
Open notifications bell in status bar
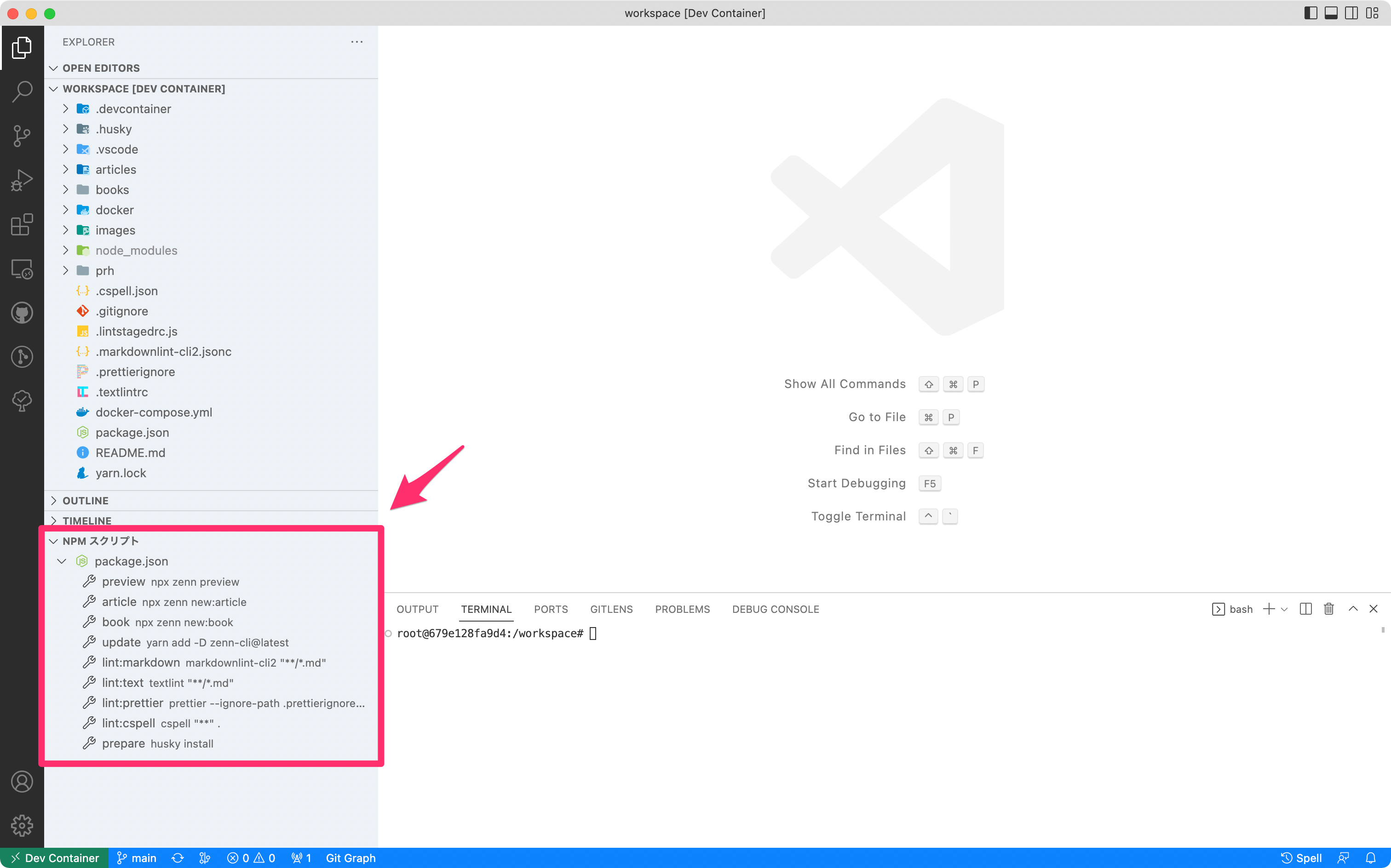coord(1370,858)
